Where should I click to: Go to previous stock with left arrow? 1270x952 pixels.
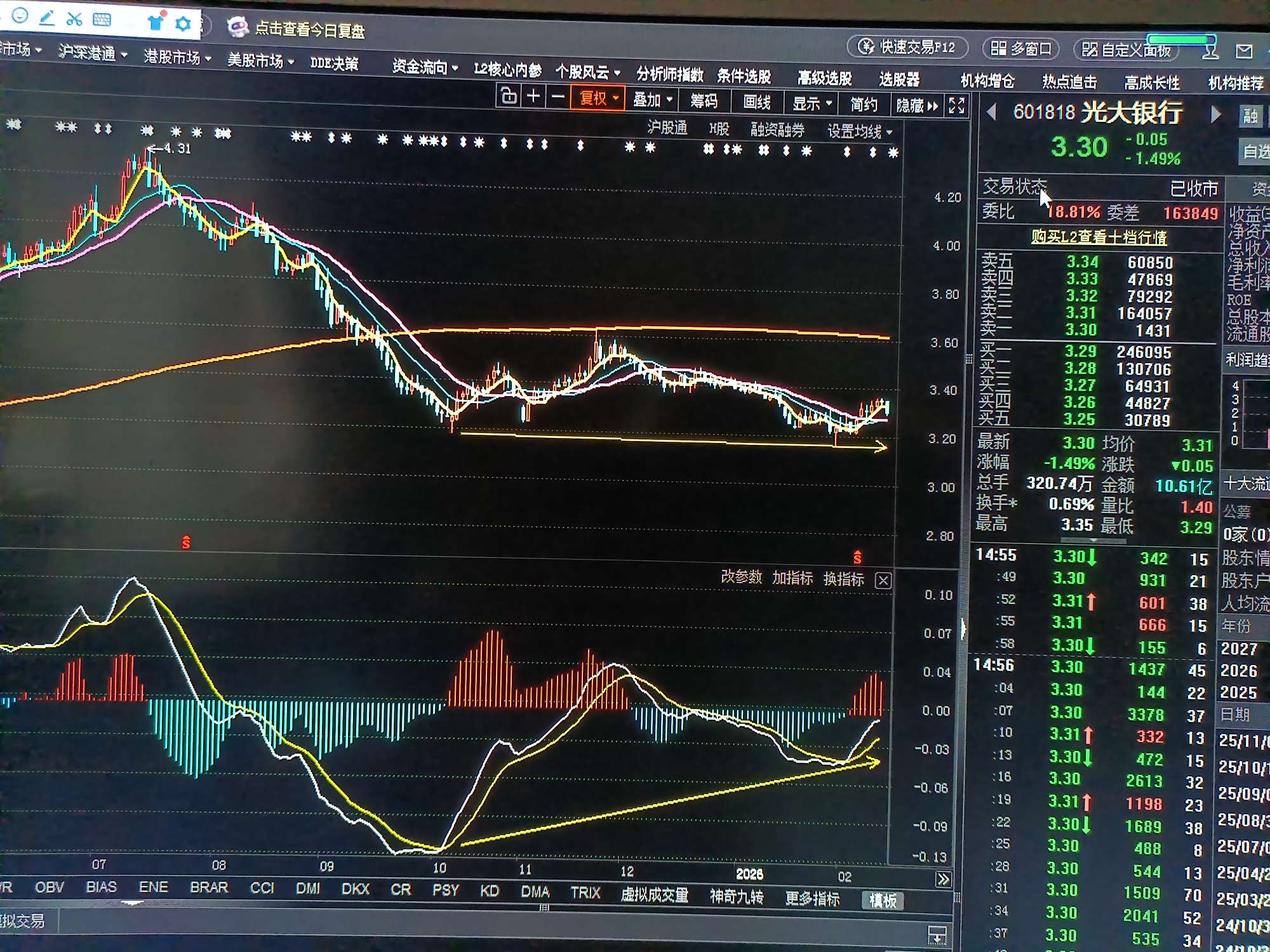pos(991,113)
